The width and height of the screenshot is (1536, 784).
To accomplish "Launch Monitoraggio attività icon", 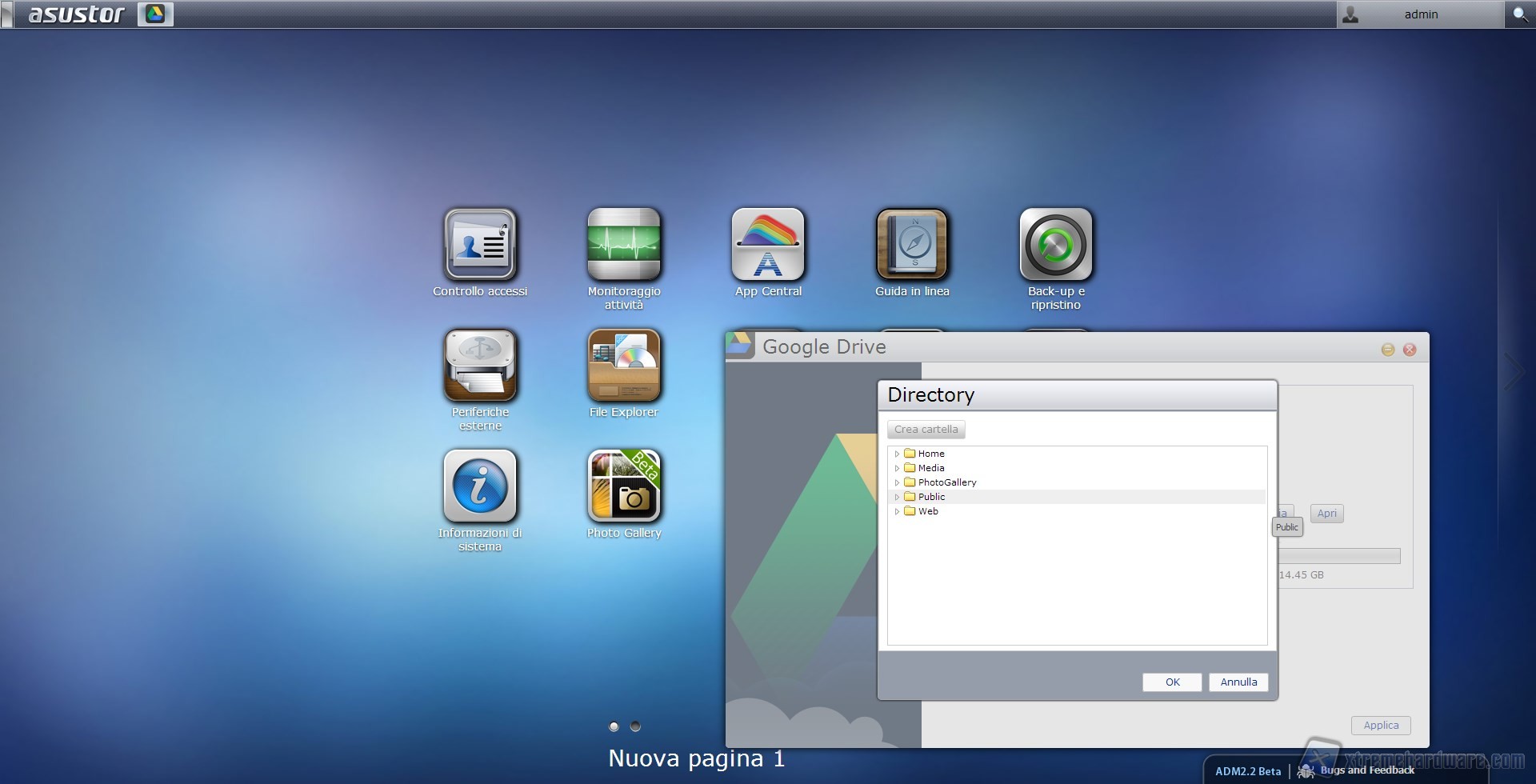I will [x=624, y=245].
